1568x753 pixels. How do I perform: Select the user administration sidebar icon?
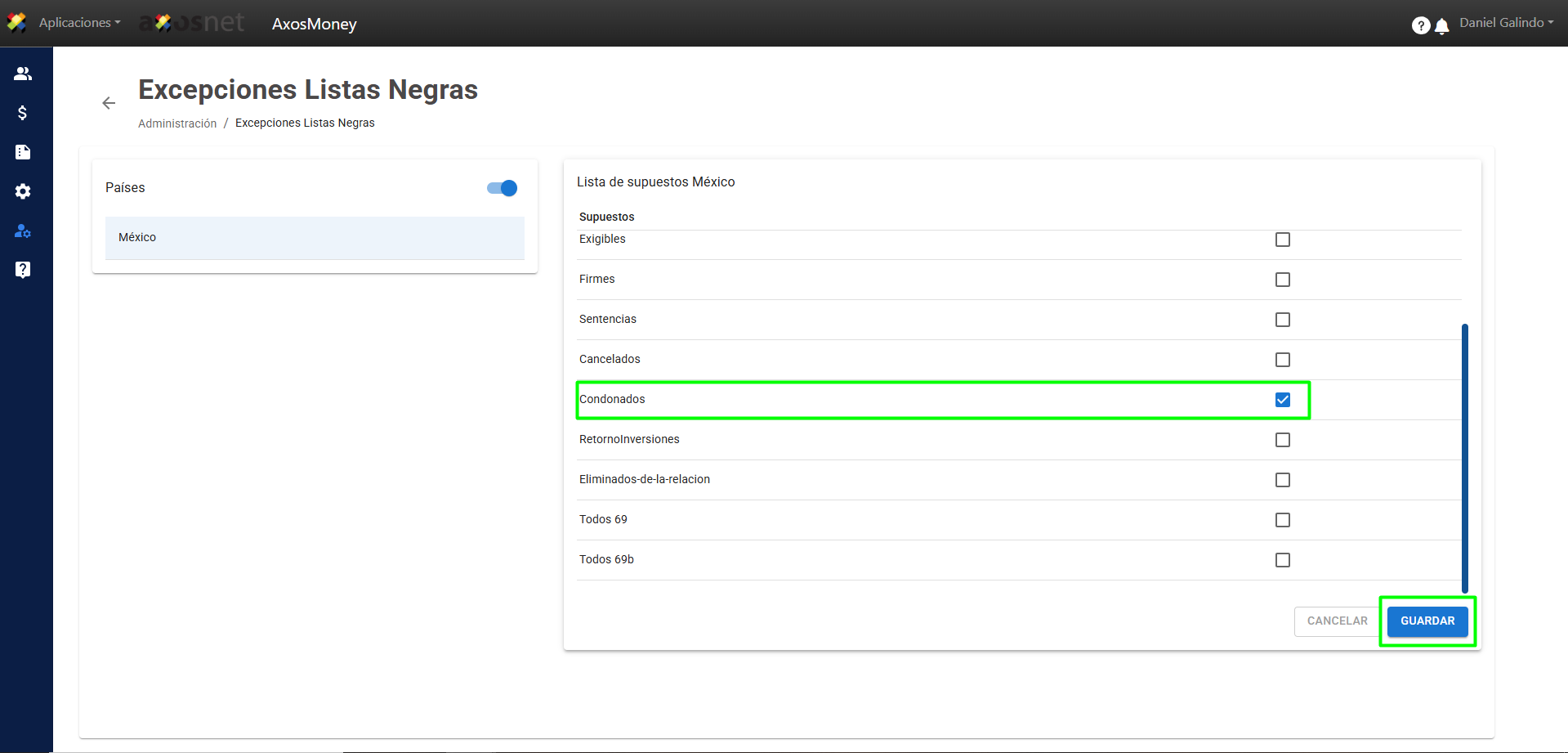point(23,231)
